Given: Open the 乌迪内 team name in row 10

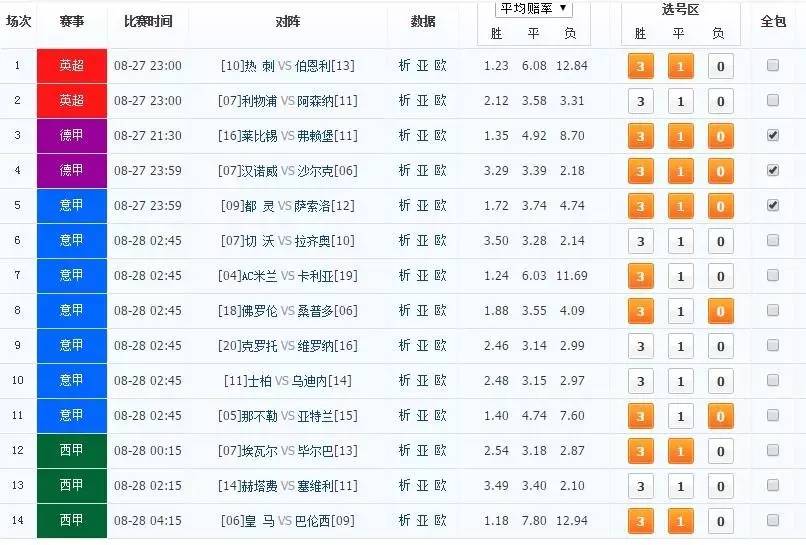Looking at the screenshot, I should (309, 381).
